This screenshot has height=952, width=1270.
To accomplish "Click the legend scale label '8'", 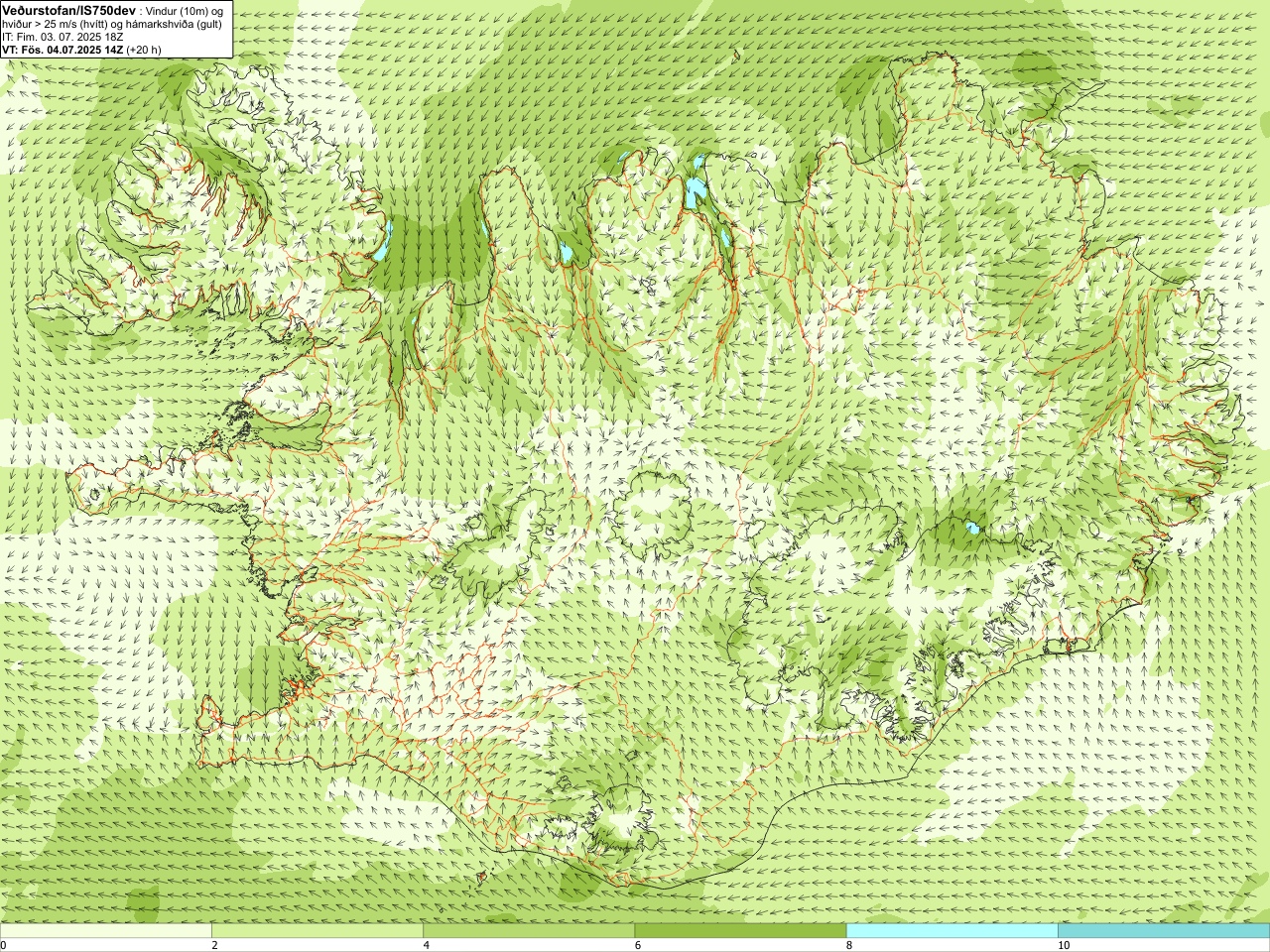I will [849, 945].
